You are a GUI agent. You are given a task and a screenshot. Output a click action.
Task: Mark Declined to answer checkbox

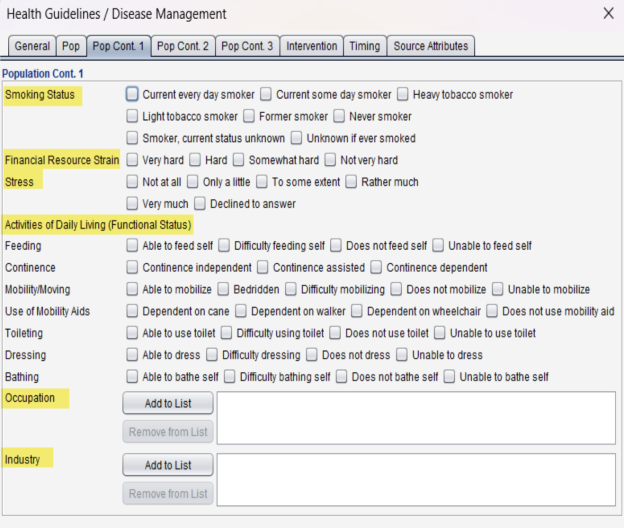coord(200,204)
